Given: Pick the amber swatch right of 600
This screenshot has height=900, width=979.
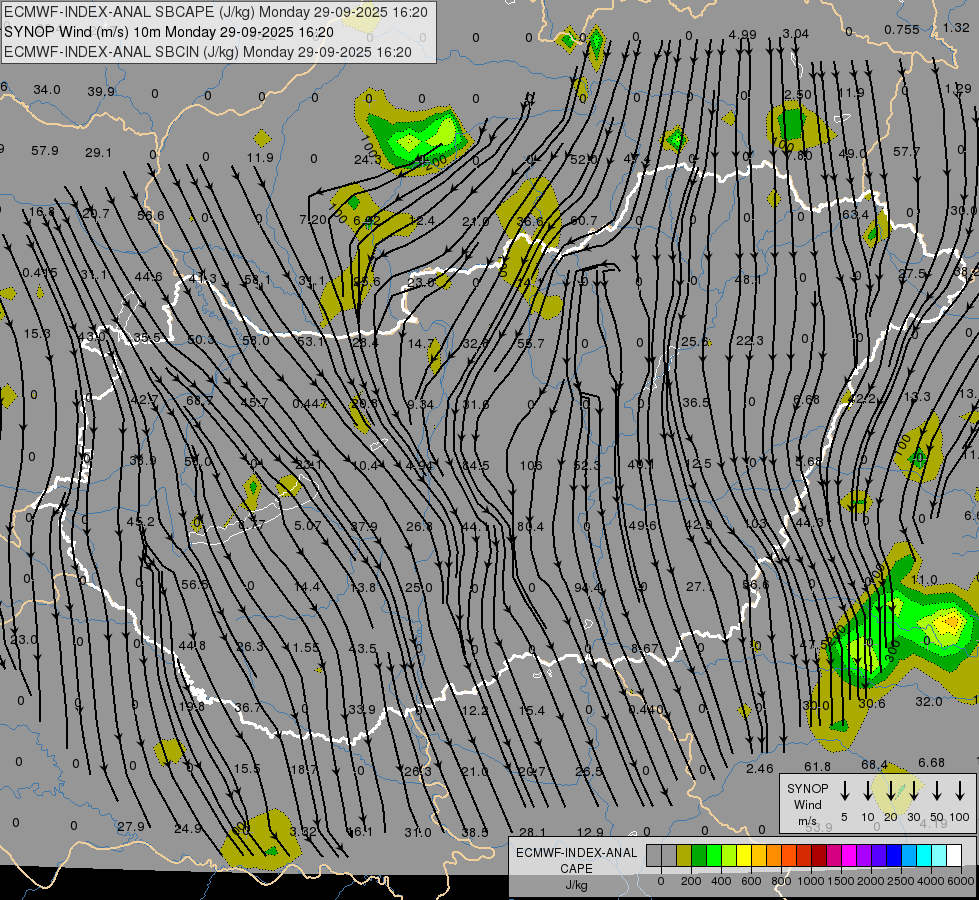Looking at the screenshot, I should 759,856.
